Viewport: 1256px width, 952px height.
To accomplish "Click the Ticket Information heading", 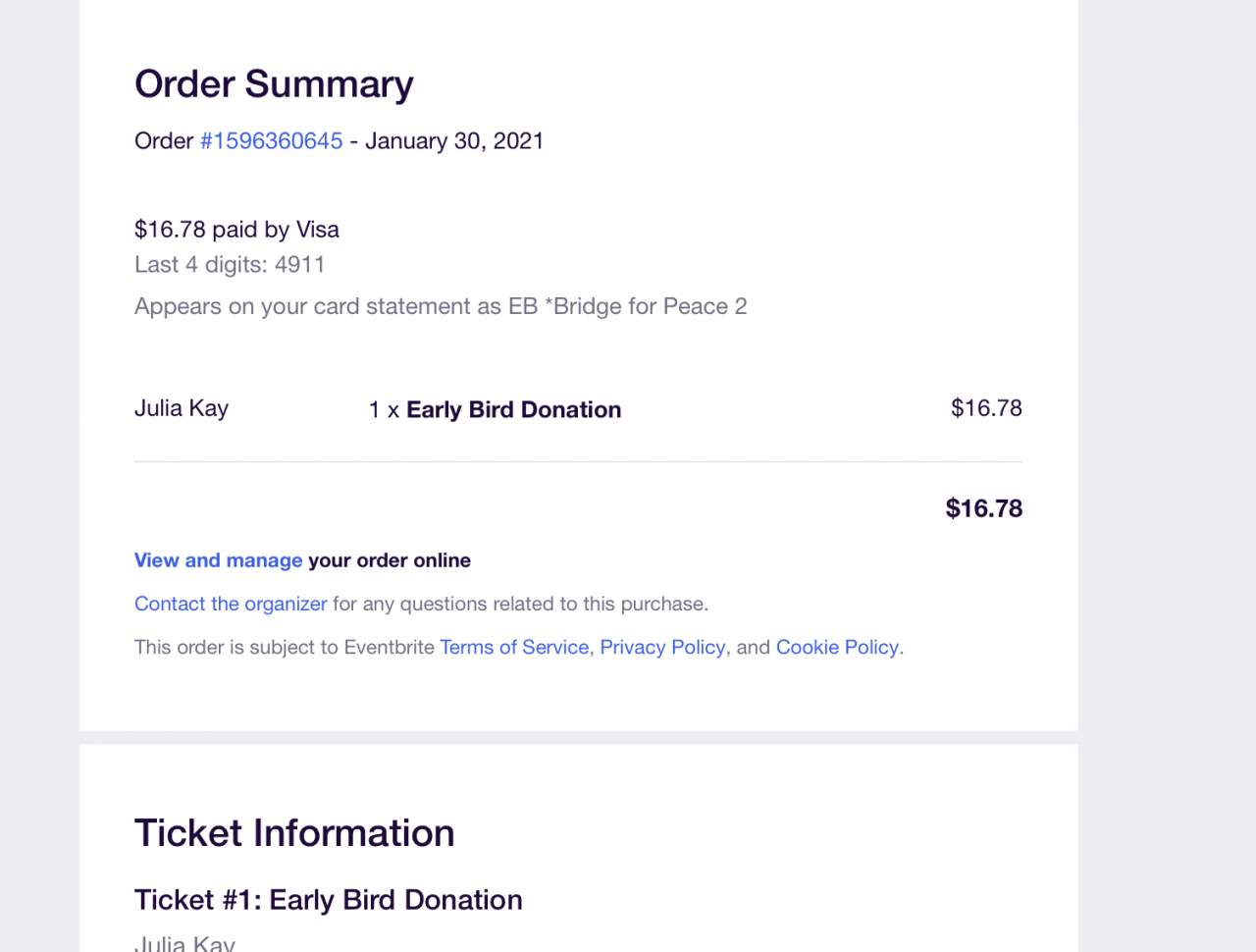I will 294,833.
